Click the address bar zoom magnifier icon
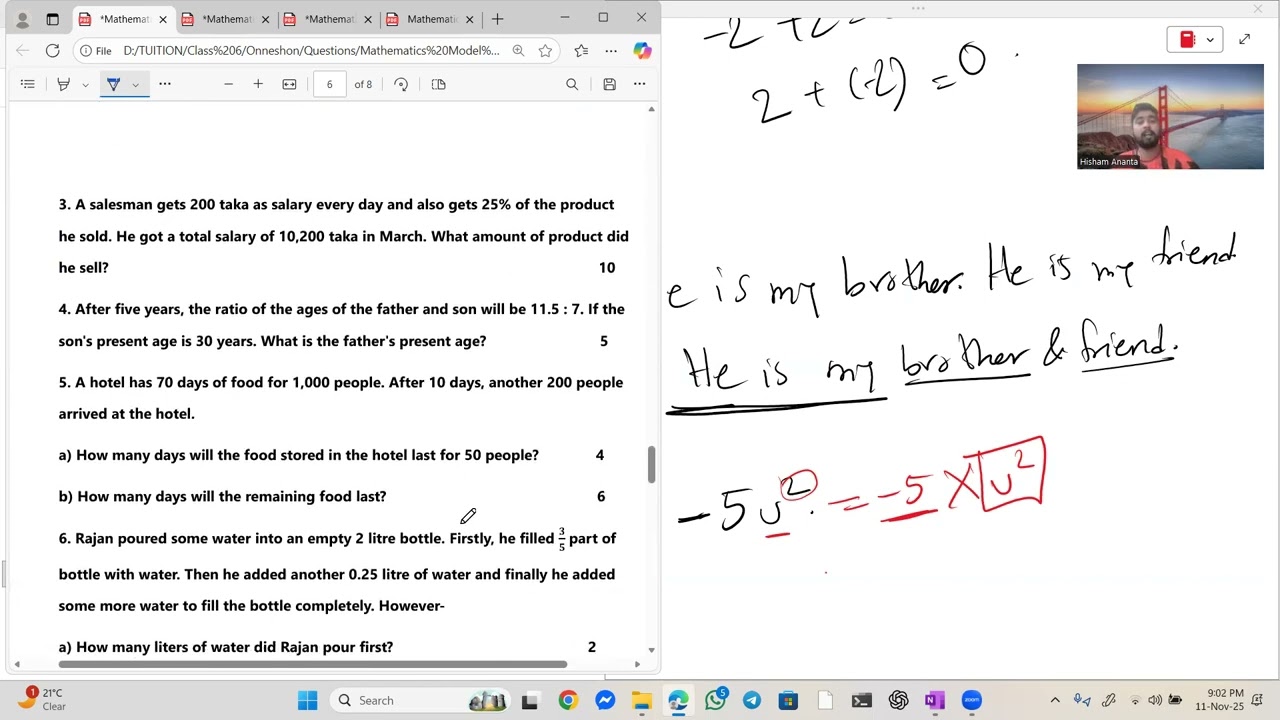Viewport: 1280px width, 720px height. coord(518,50)
